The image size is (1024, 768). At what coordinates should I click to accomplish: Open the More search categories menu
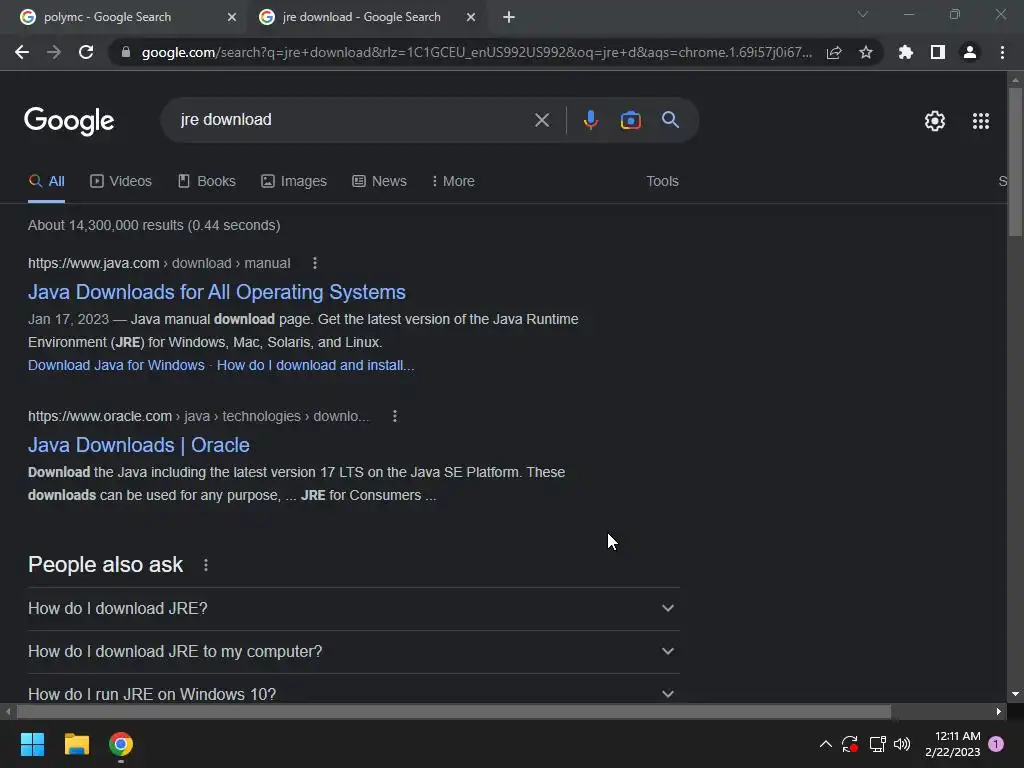[453, 181]
